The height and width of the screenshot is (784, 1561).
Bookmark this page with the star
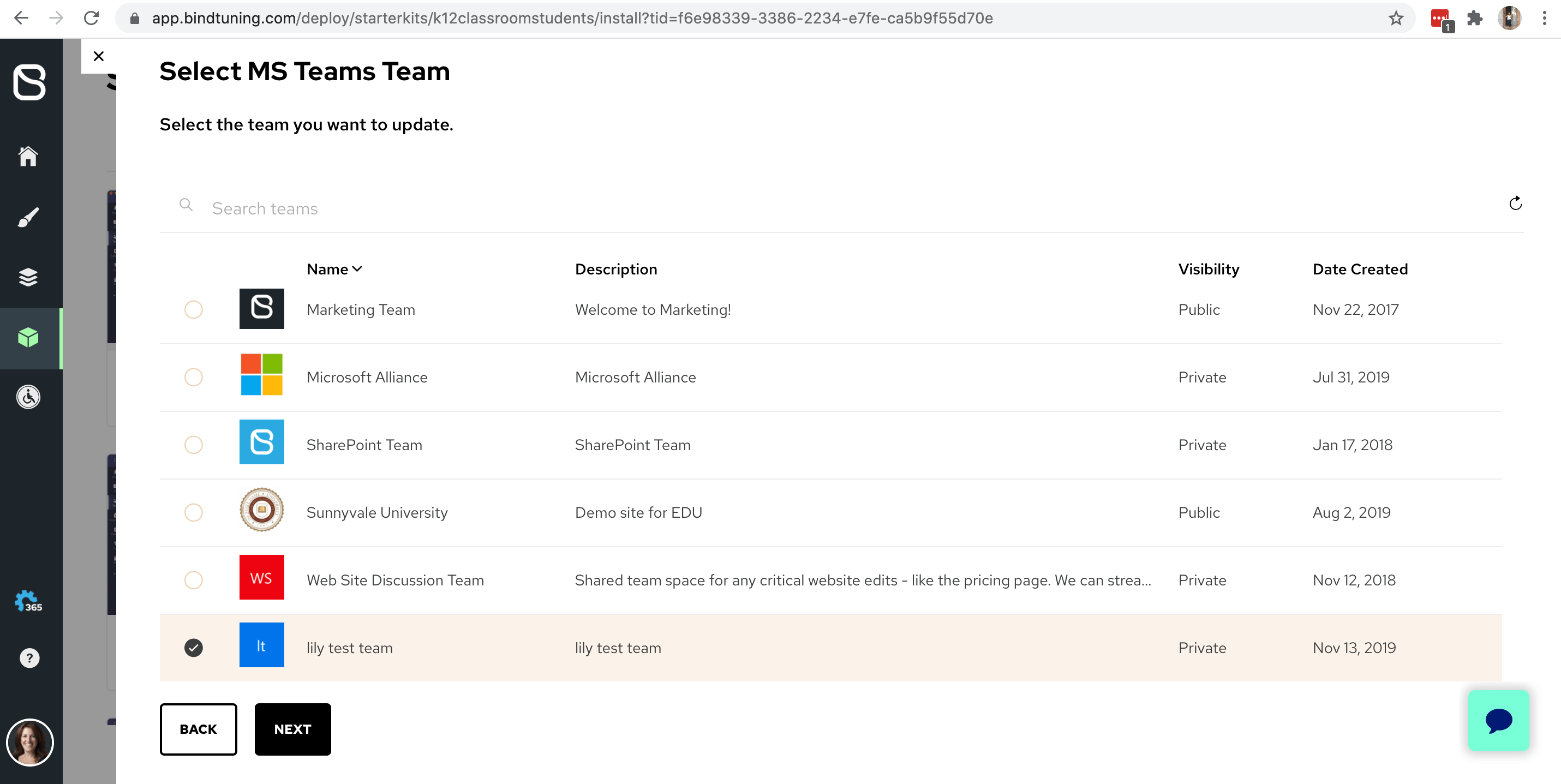(1396, 18)
